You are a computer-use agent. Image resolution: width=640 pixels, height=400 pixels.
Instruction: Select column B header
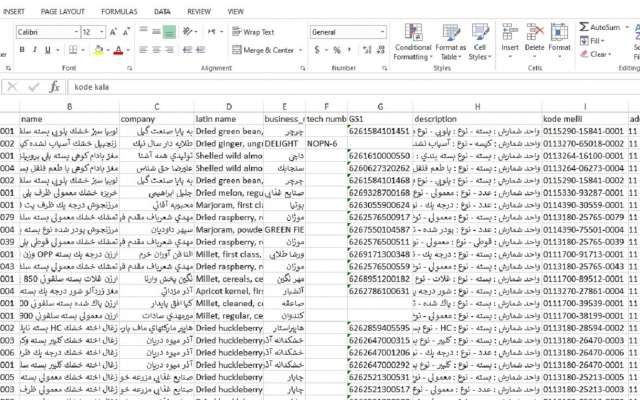tap(69, 107)
